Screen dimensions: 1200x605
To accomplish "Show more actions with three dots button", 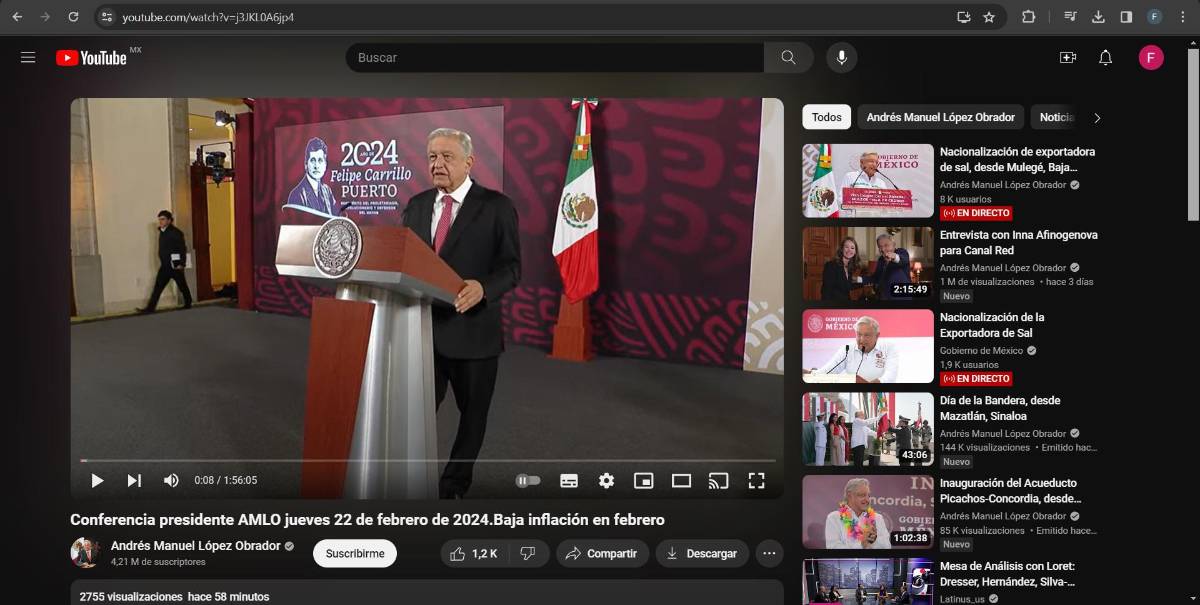I will (x=768, y=553).
